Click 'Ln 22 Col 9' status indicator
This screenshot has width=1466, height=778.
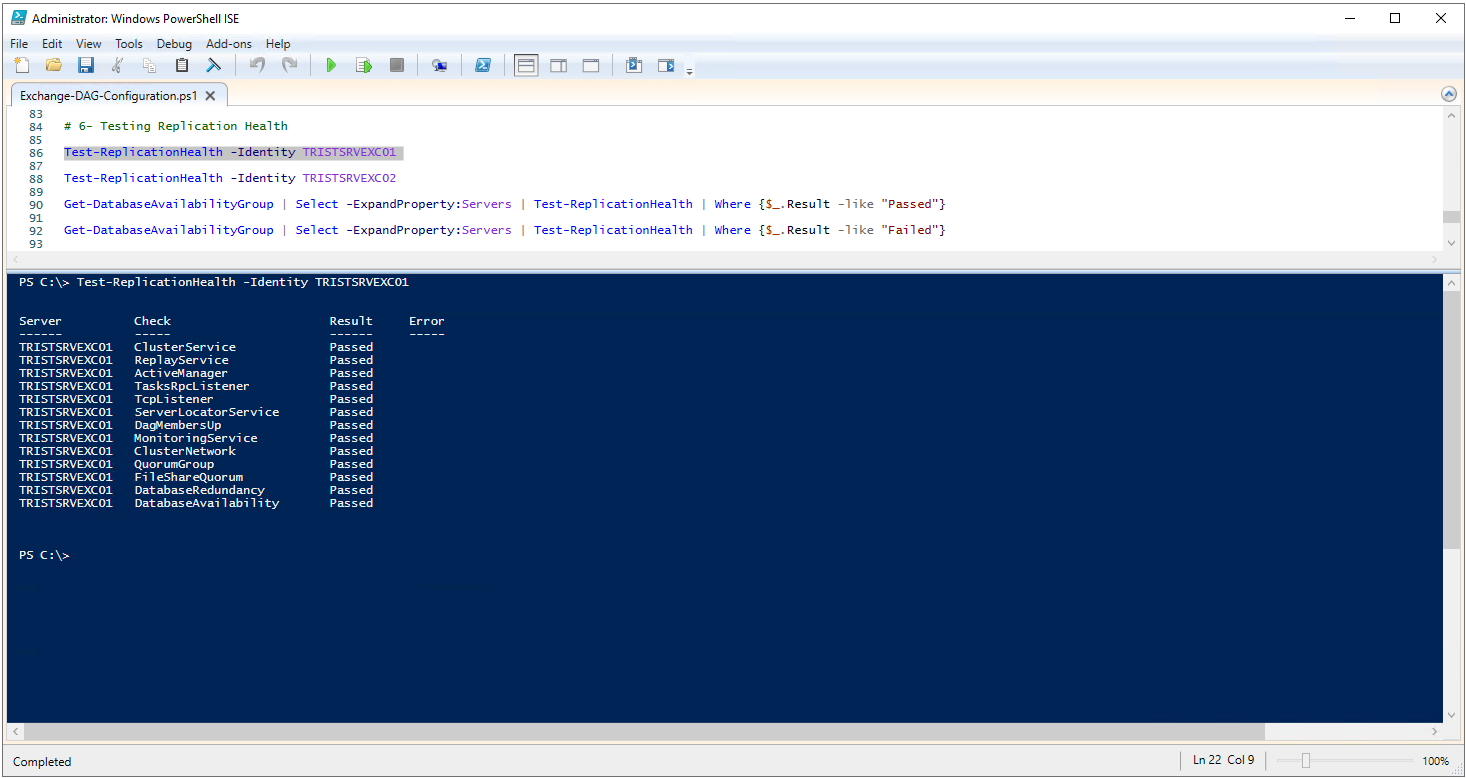1224,760
